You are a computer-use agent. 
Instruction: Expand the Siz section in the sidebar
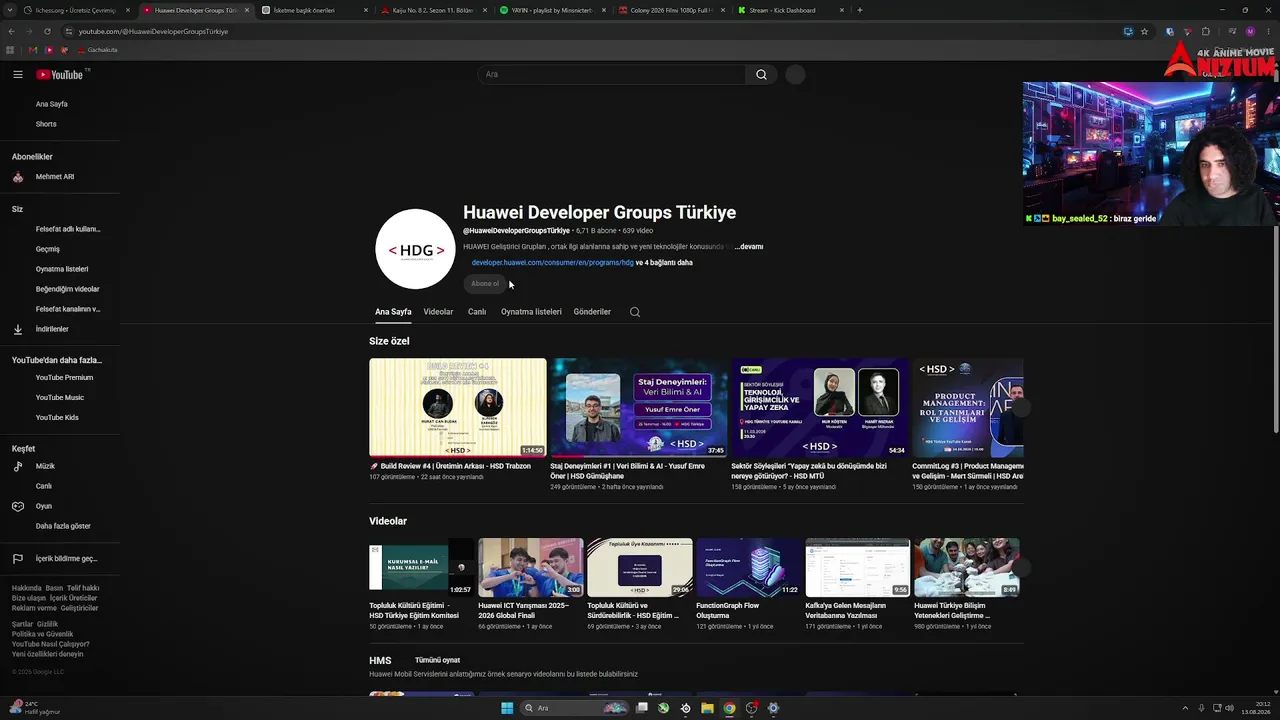tap(17, 209)
